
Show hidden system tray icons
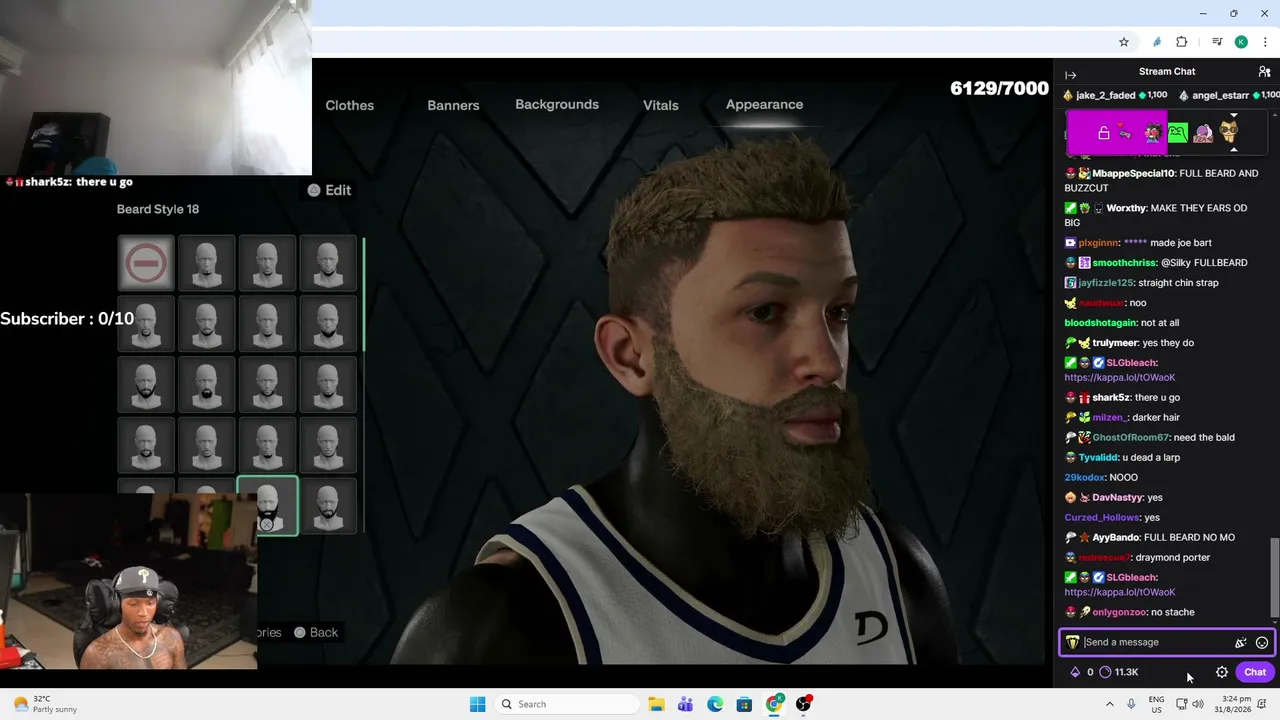coord(1109,704)
